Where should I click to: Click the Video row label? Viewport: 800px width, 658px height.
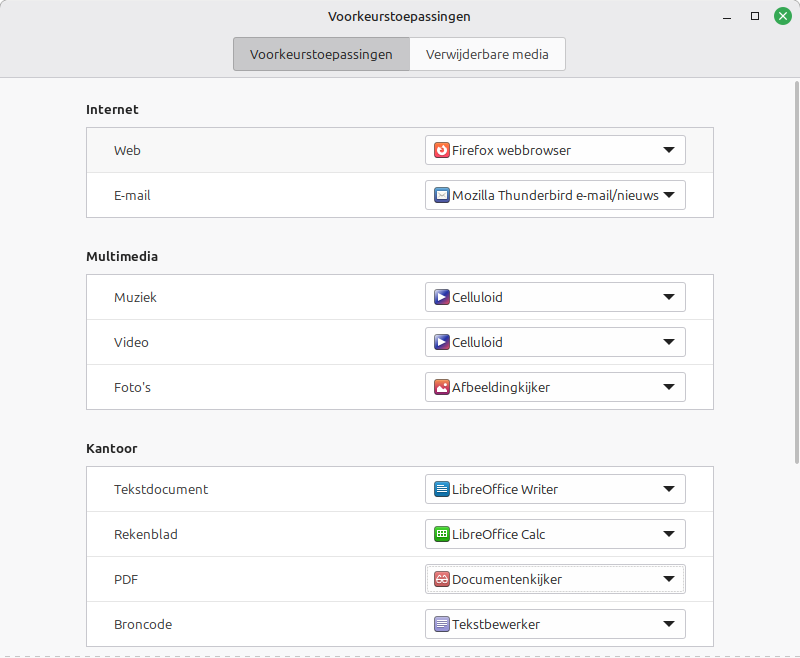click(x=131, y=342)
